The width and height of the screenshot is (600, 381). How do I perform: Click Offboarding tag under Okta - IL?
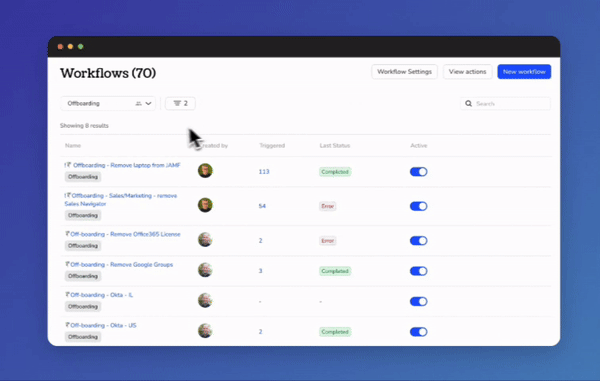coord(83,306)
